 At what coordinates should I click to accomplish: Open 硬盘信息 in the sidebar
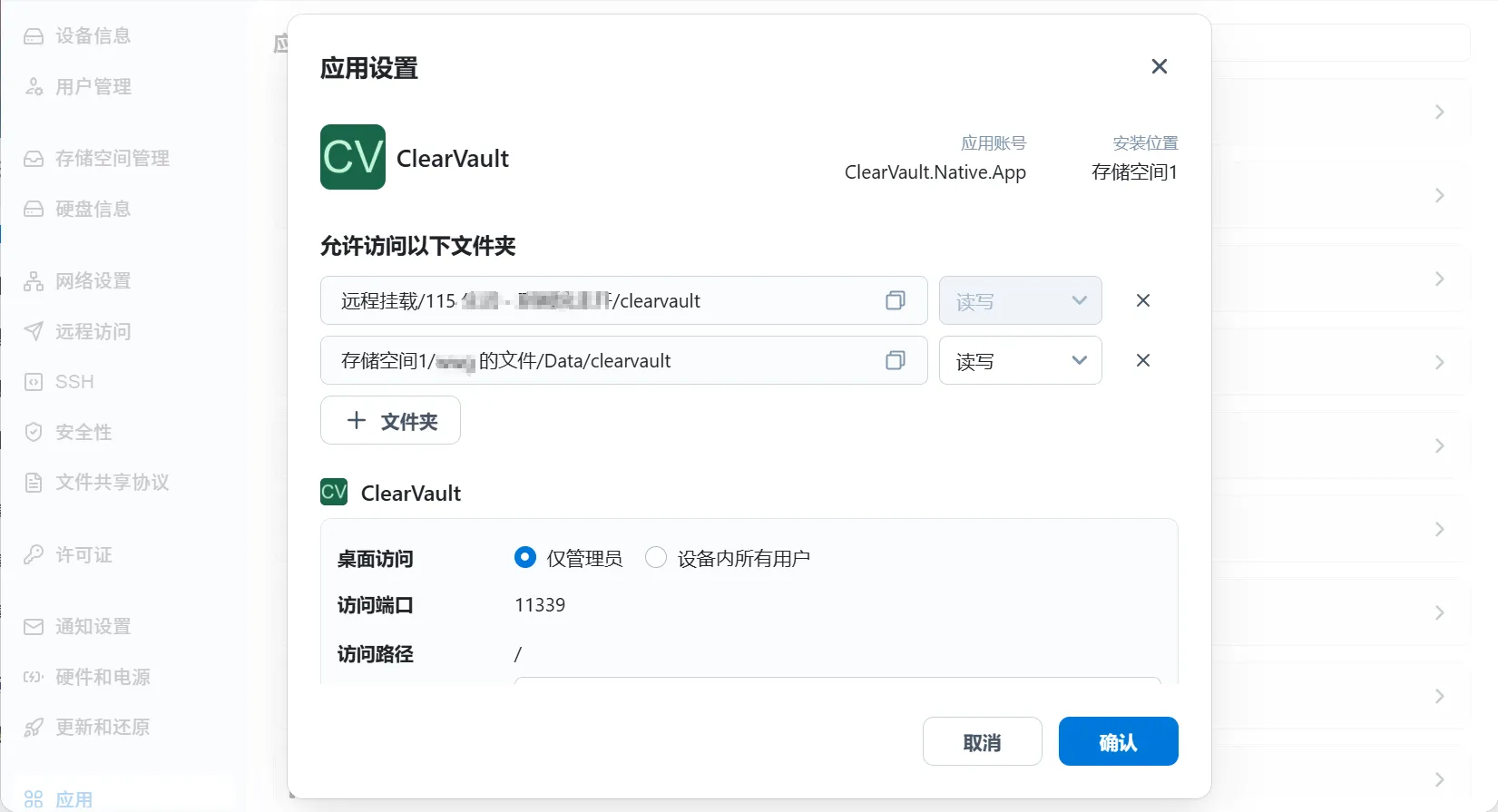[93, 210]
